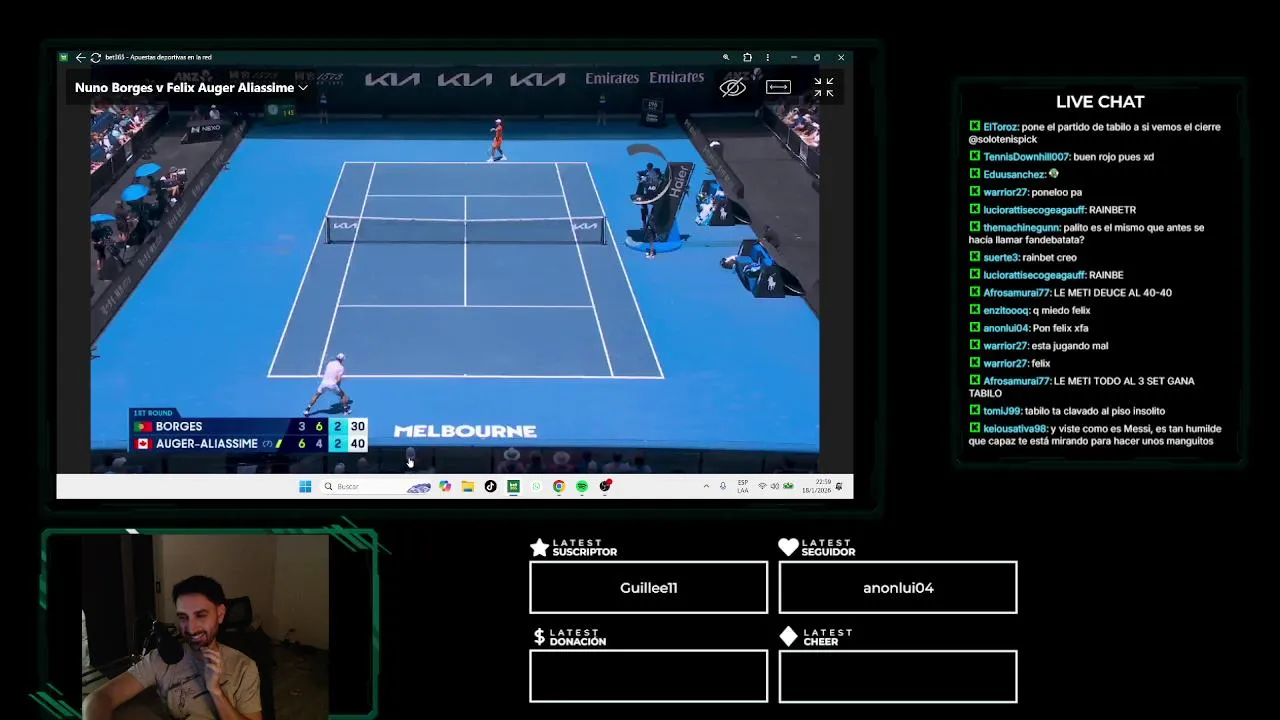Click chat message 'RAINBE'
Screen dimensions: 1280x720
(1106, 275)
